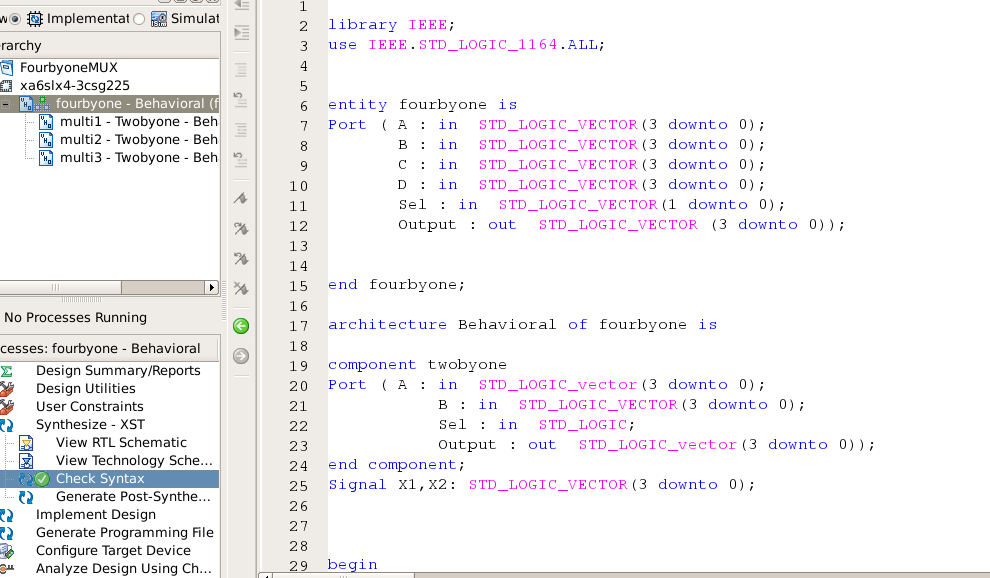Click the xa6slx4-3csg225 device chip icon
Screen dimensions: 990x578
click(x=6, y=86)
